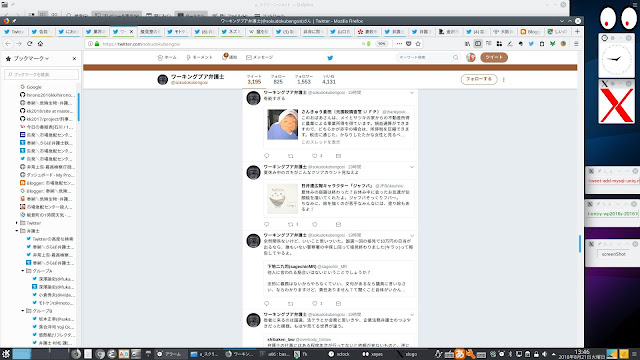
Task: Switch to the first Twitter tab
Action: click(14, 31)
